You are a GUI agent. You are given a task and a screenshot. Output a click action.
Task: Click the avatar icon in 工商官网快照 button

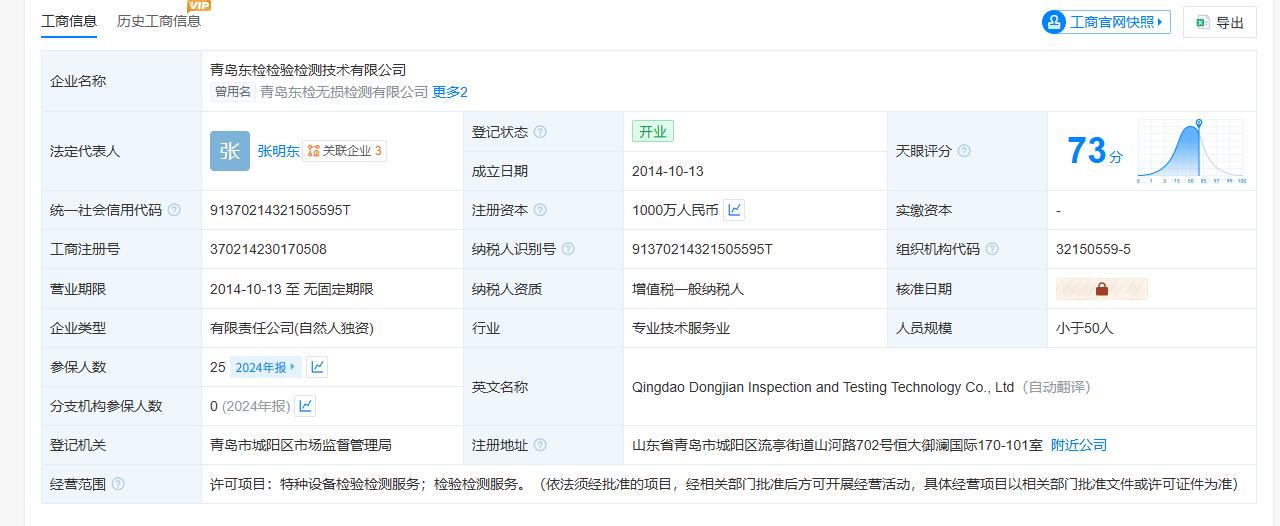point(1054,22)
